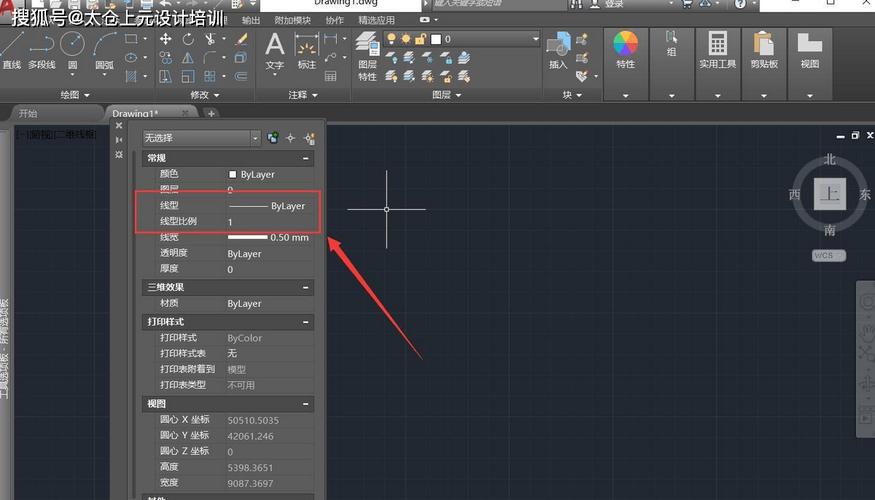Click the new drawing tab plus button
Viewport: 875px width, 500px height.
click(x=211, y=113)
